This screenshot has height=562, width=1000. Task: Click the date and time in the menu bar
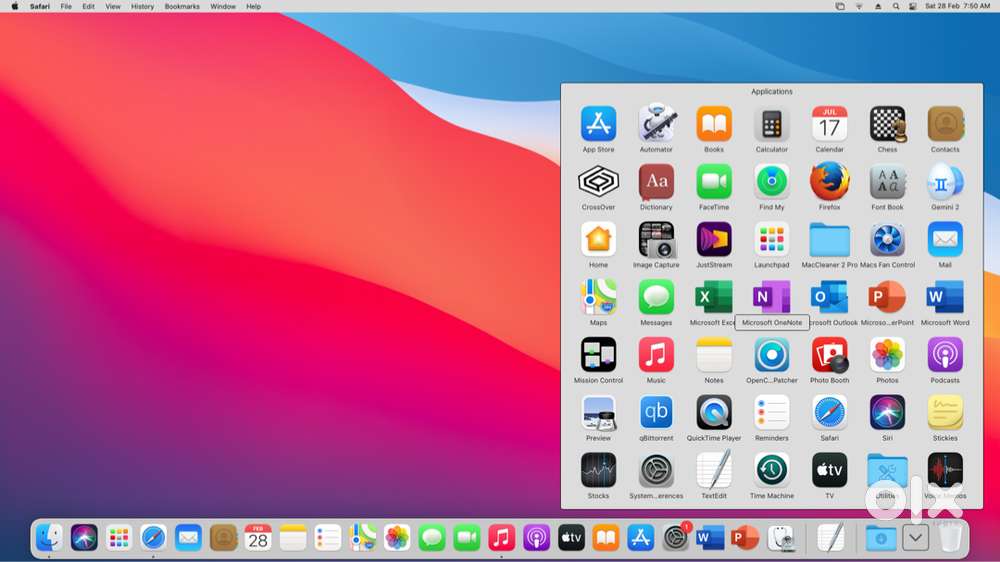957,6
